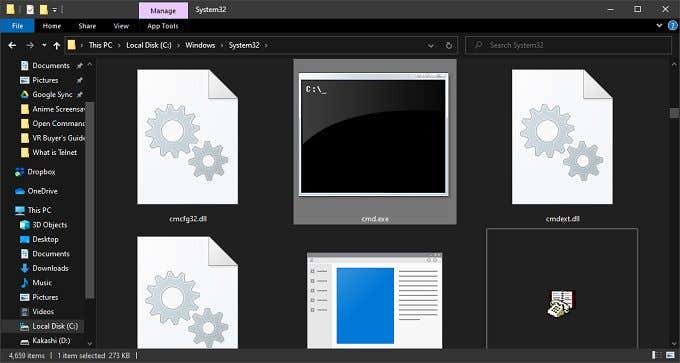Screen dimensions: 680x363
Task: Switch to the Home ribbon tab
Action: (52, 26)
